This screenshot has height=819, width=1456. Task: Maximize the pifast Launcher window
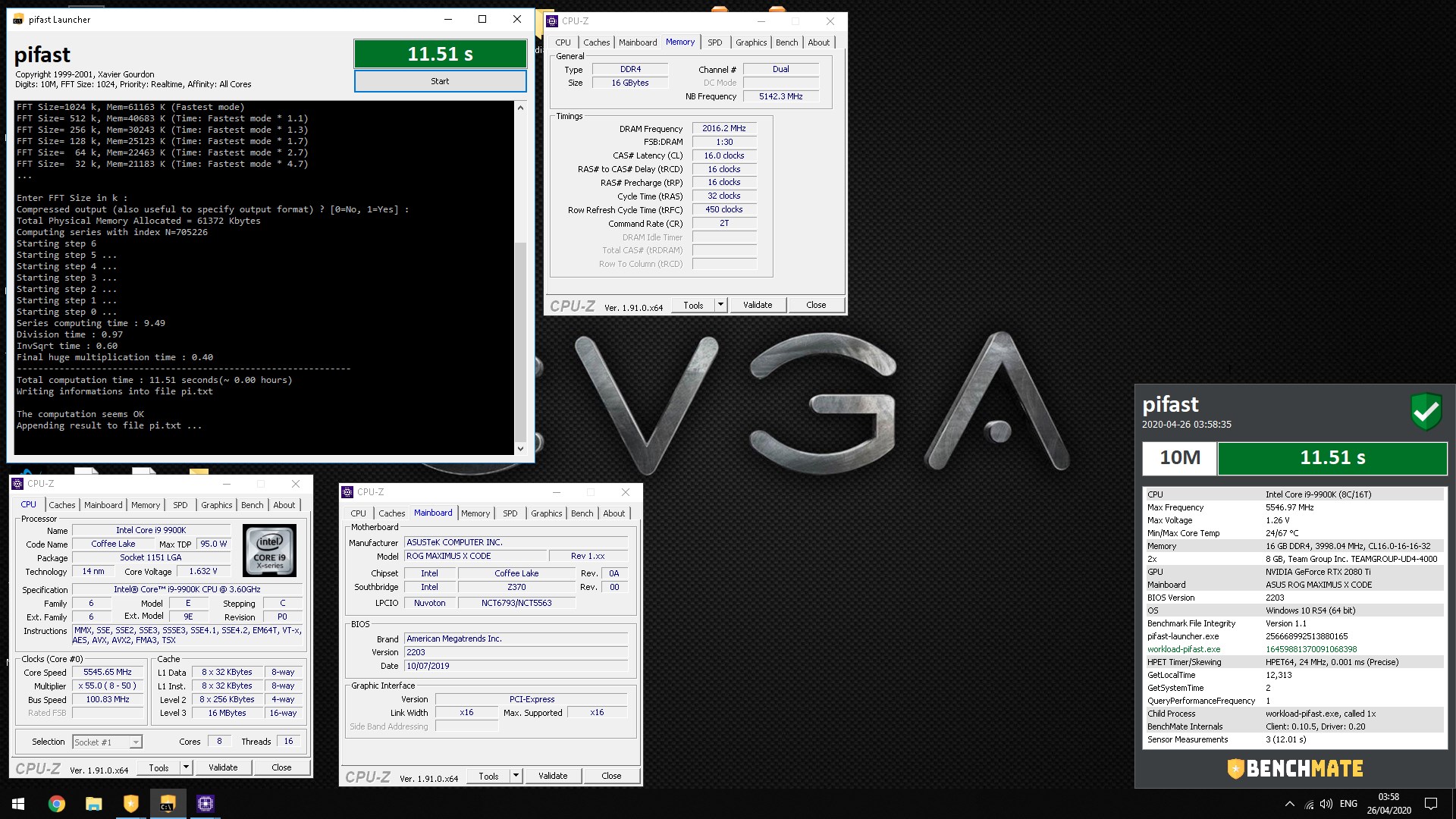click(x=482, y=20)
